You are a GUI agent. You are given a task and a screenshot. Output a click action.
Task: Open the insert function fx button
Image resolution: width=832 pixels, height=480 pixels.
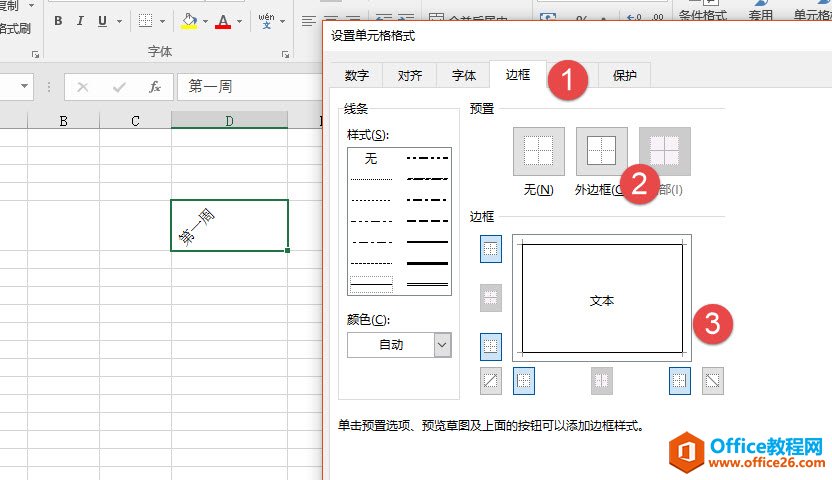tap(154, 87)
